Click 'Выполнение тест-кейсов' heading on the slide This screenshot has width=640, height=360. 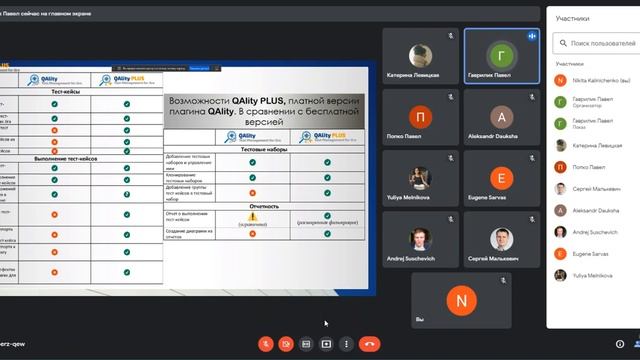click(x=66, y=159)
